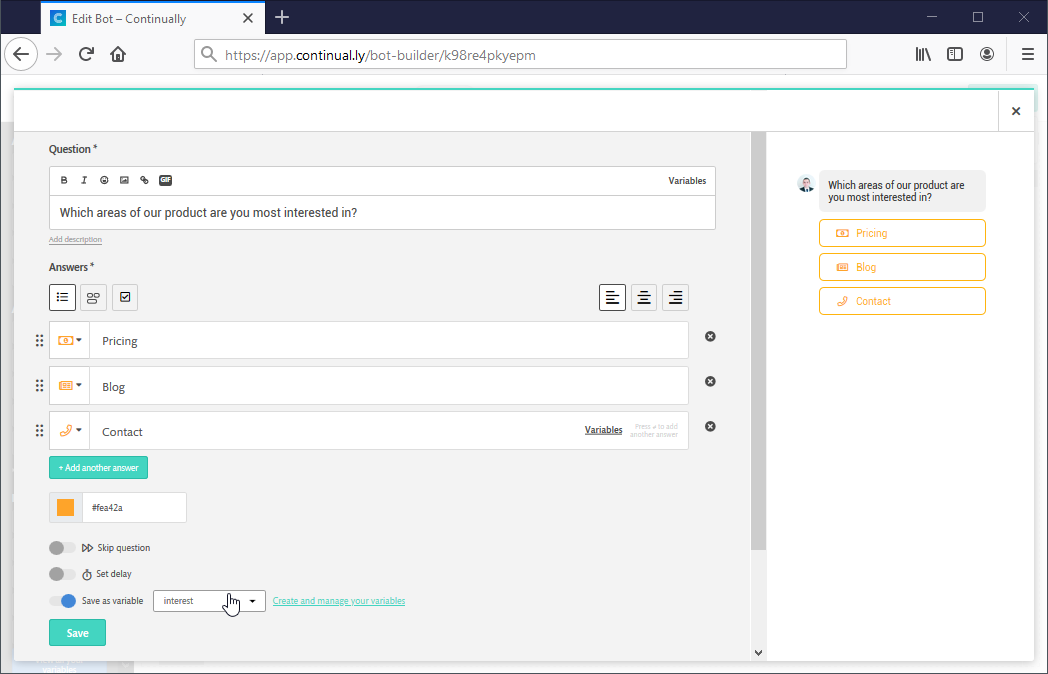This screenshot has width=1048, height=674.
Task: Apply bold formatting in question editor
Action: [64, 180]
